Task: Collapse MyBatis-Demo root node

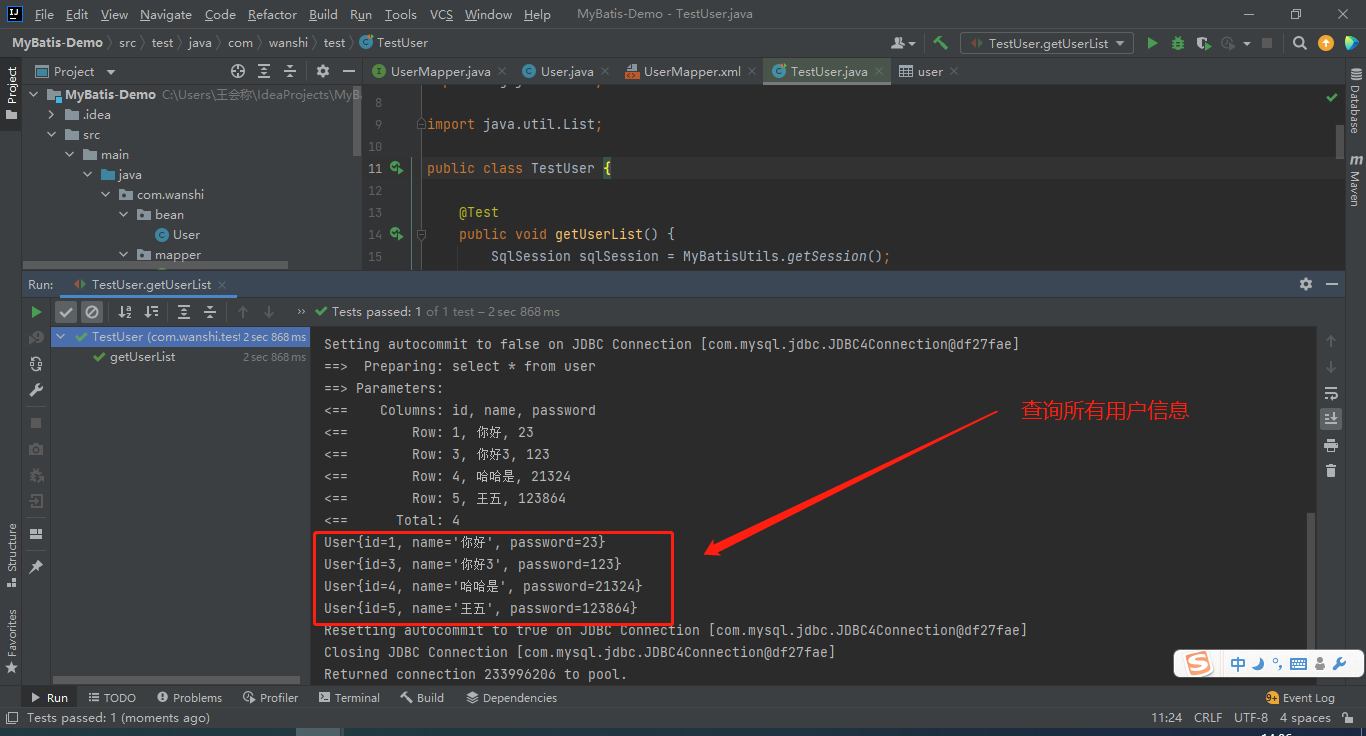Action: (x=33, y=95)
